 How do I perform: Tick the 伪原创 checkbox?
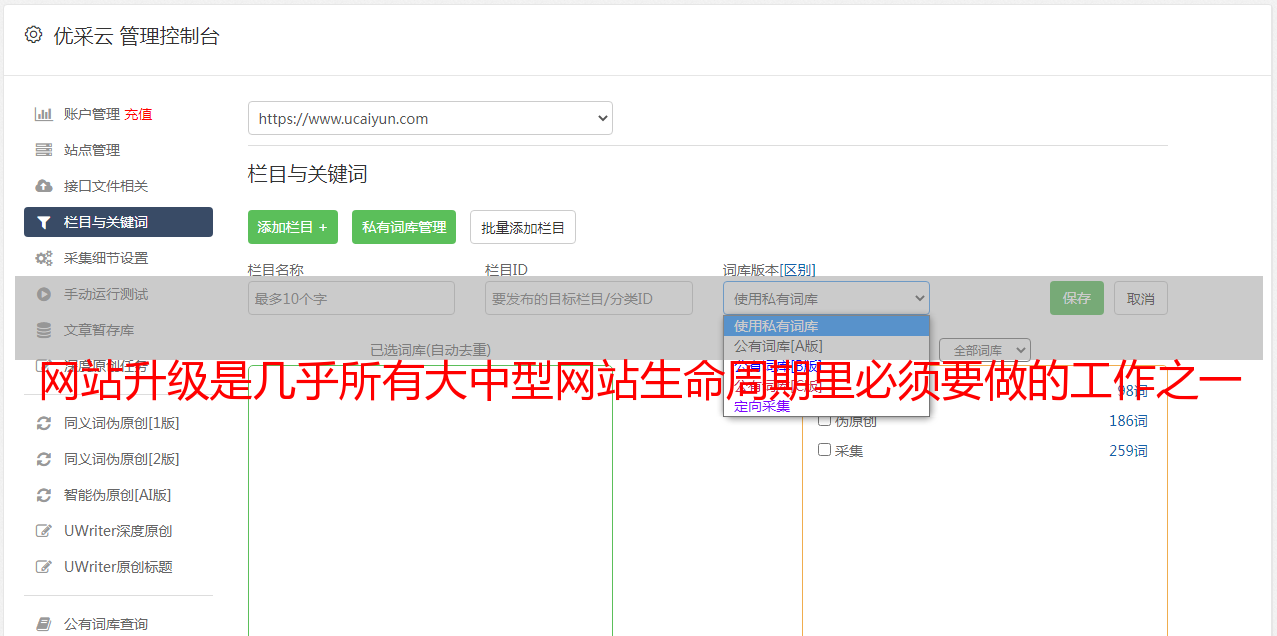825,420
